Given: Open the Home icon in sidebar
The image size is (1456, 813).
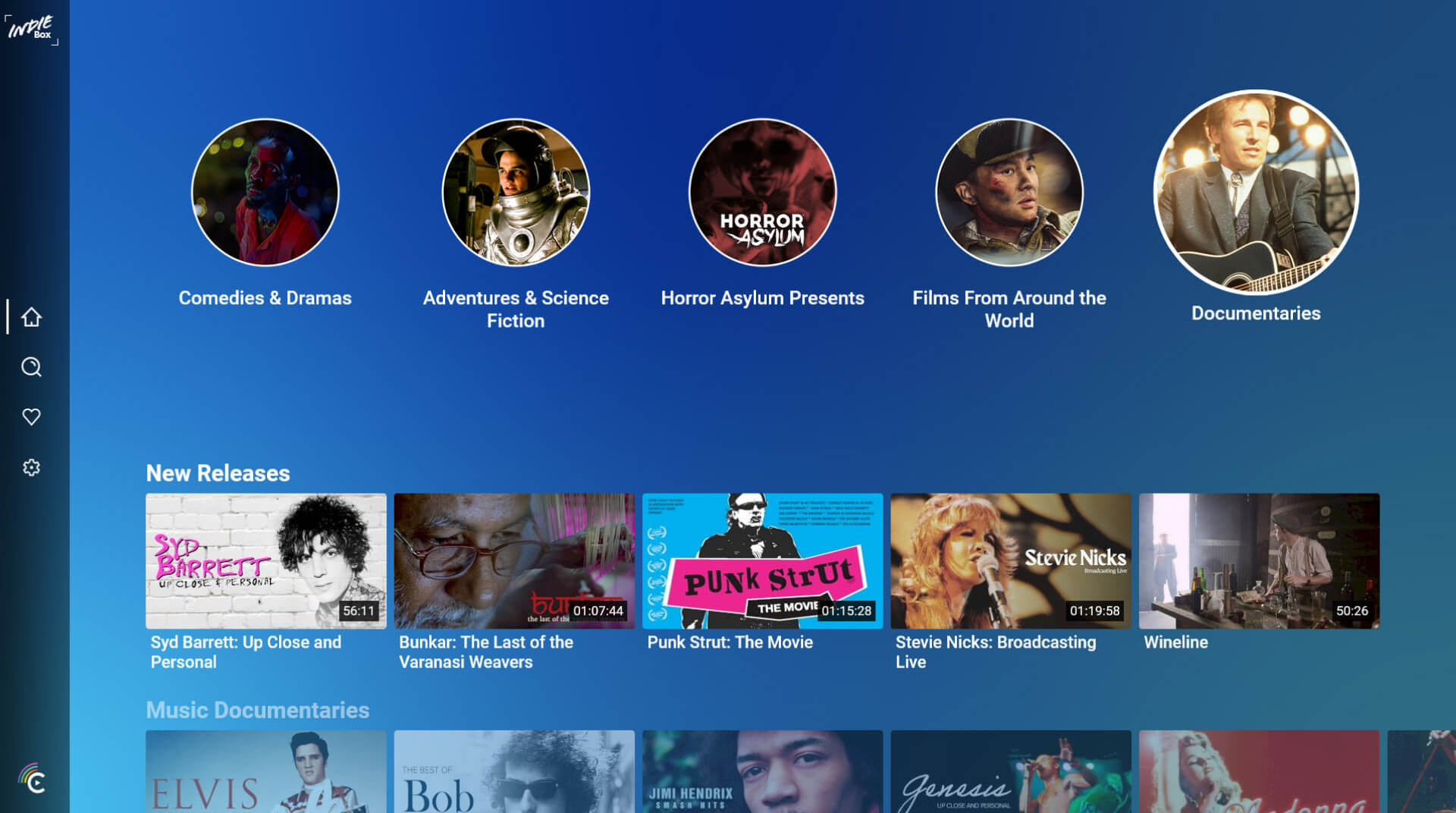Looking at the screenshot, I should click(x=31, y=317).
